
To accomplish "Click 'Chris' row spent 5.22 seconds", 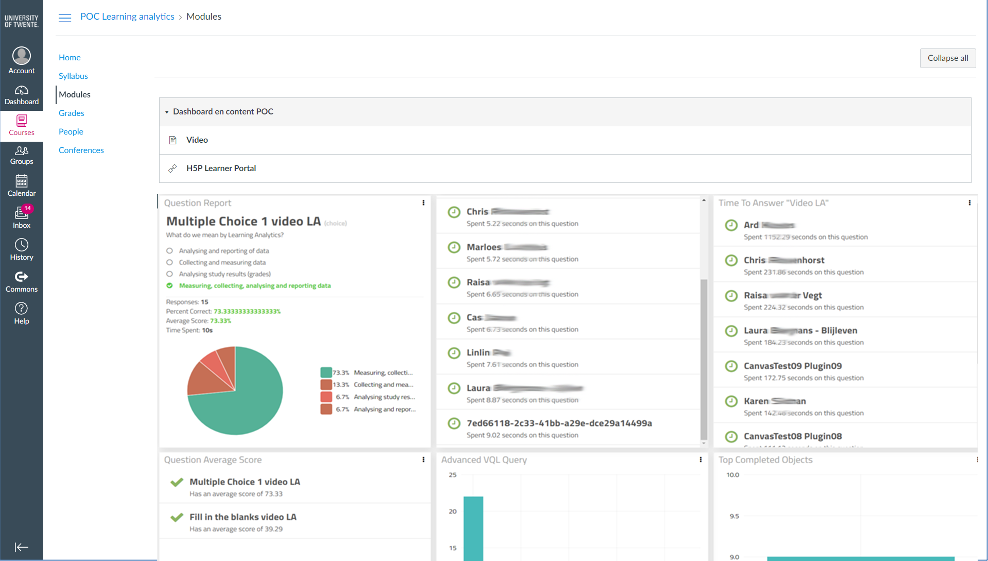I will [568, 216].
